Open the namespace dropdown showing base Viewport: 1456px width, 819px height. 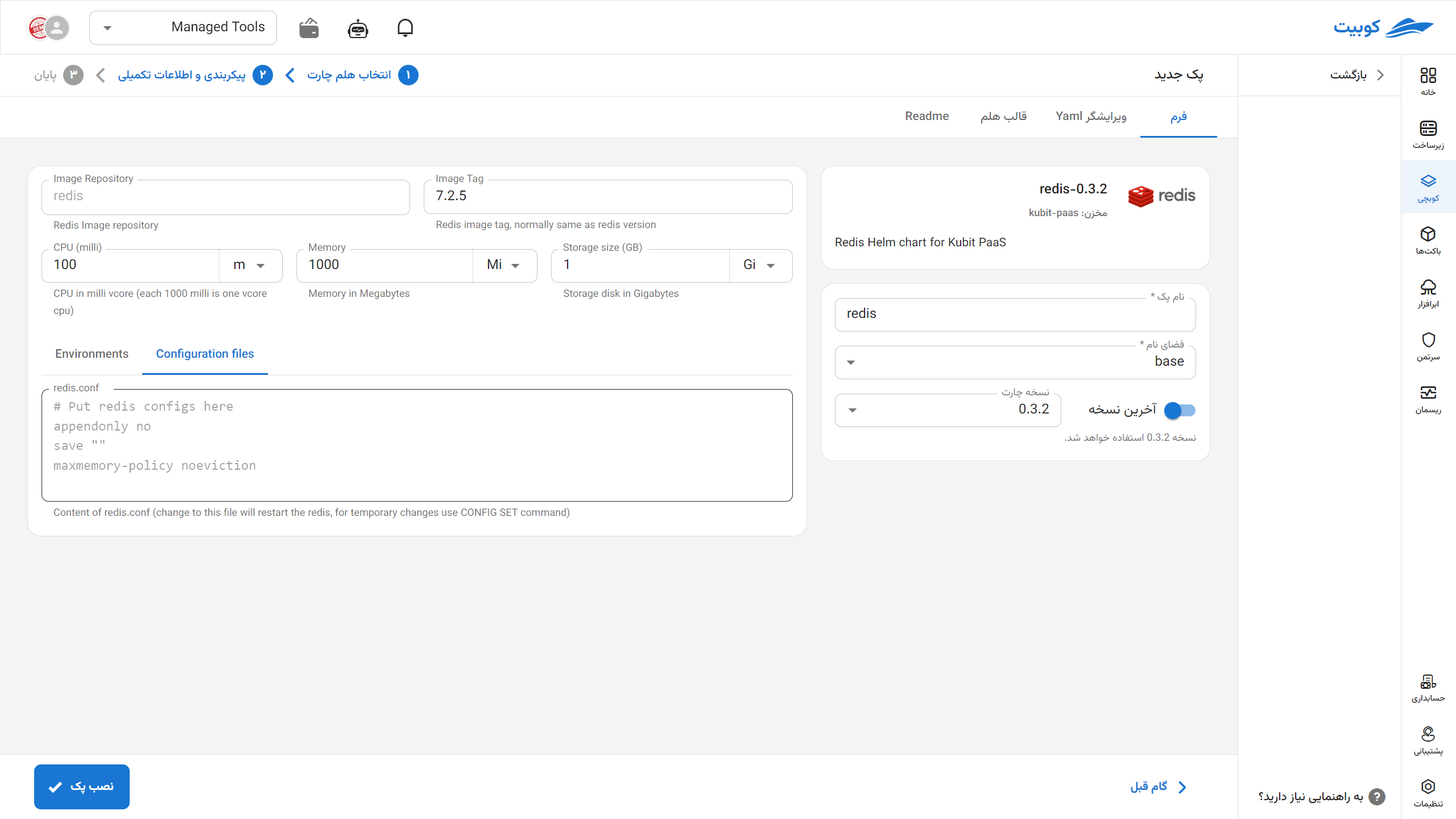click(x=1015, y=362)
